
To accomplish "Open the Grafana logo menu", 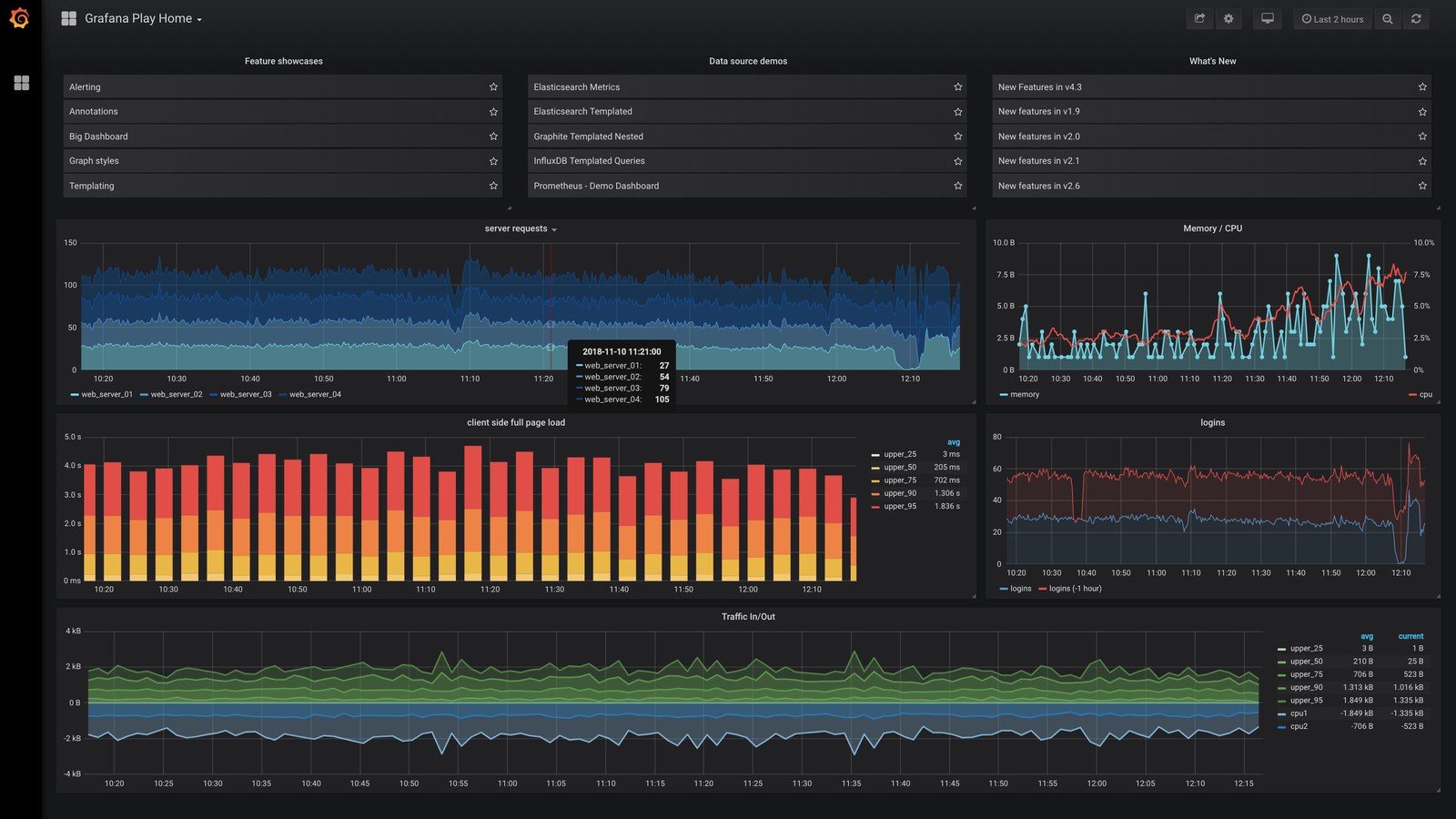I will [x=19, y=18].
